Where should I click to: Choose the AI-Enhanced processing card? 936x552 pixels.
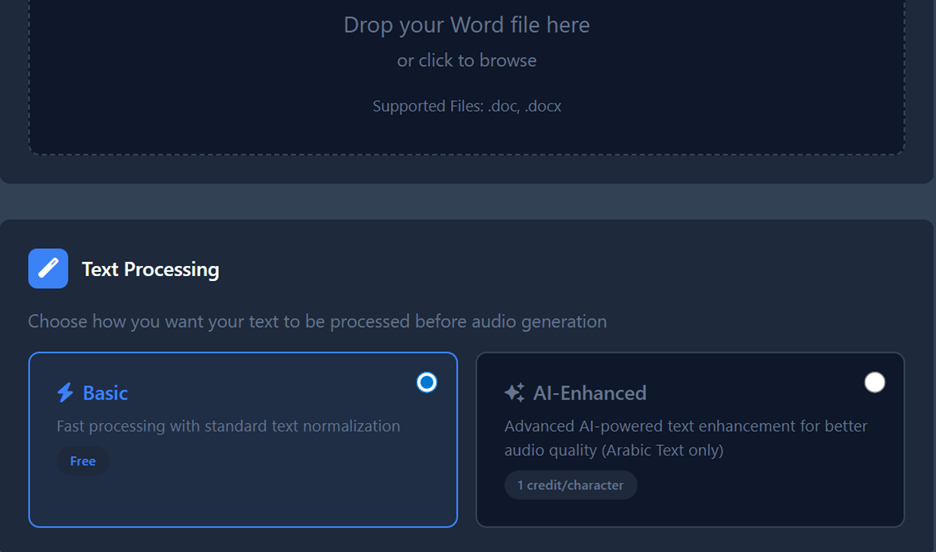pos(760,505)
